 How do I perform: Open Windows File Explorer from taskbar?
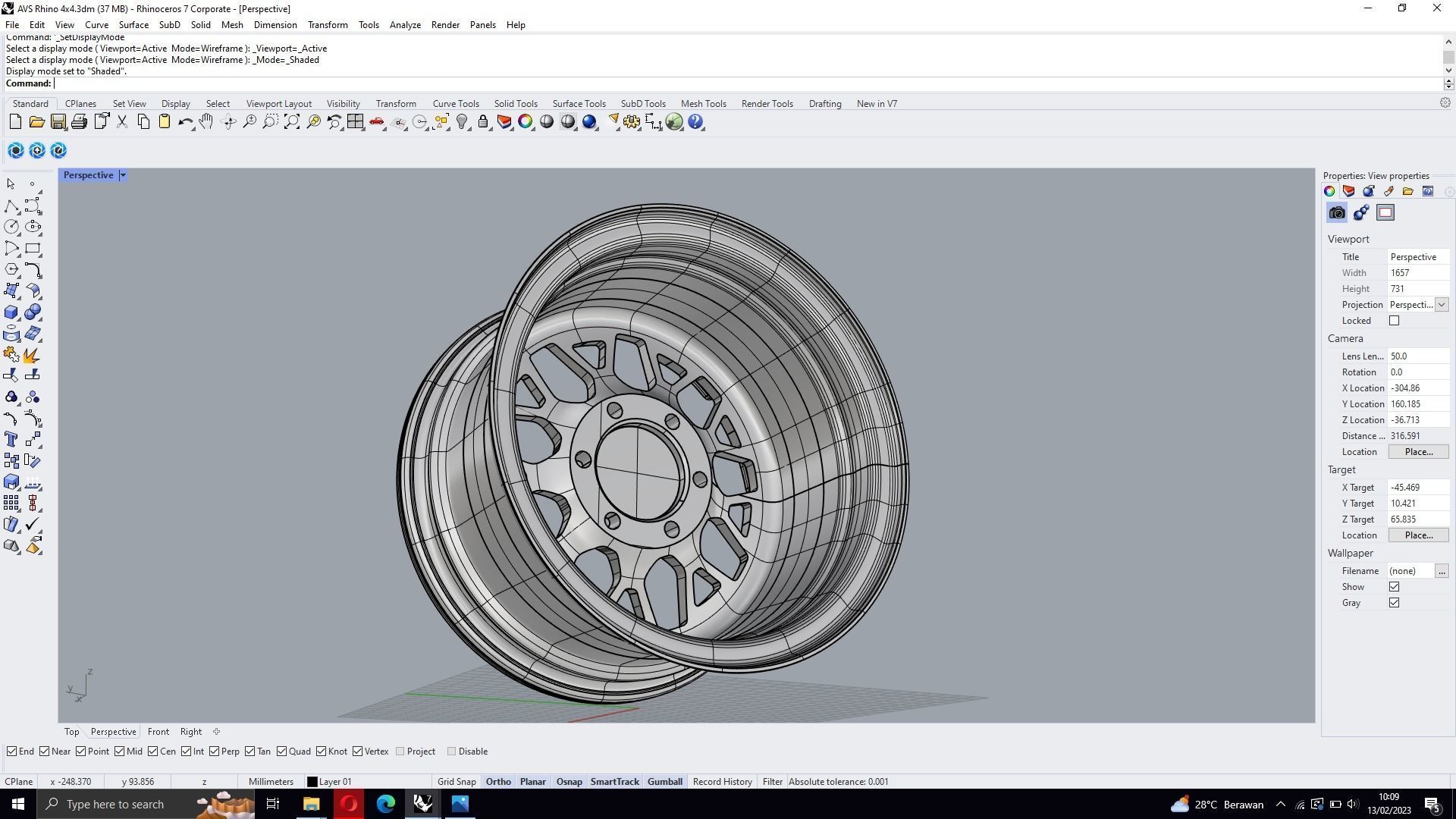311,804
